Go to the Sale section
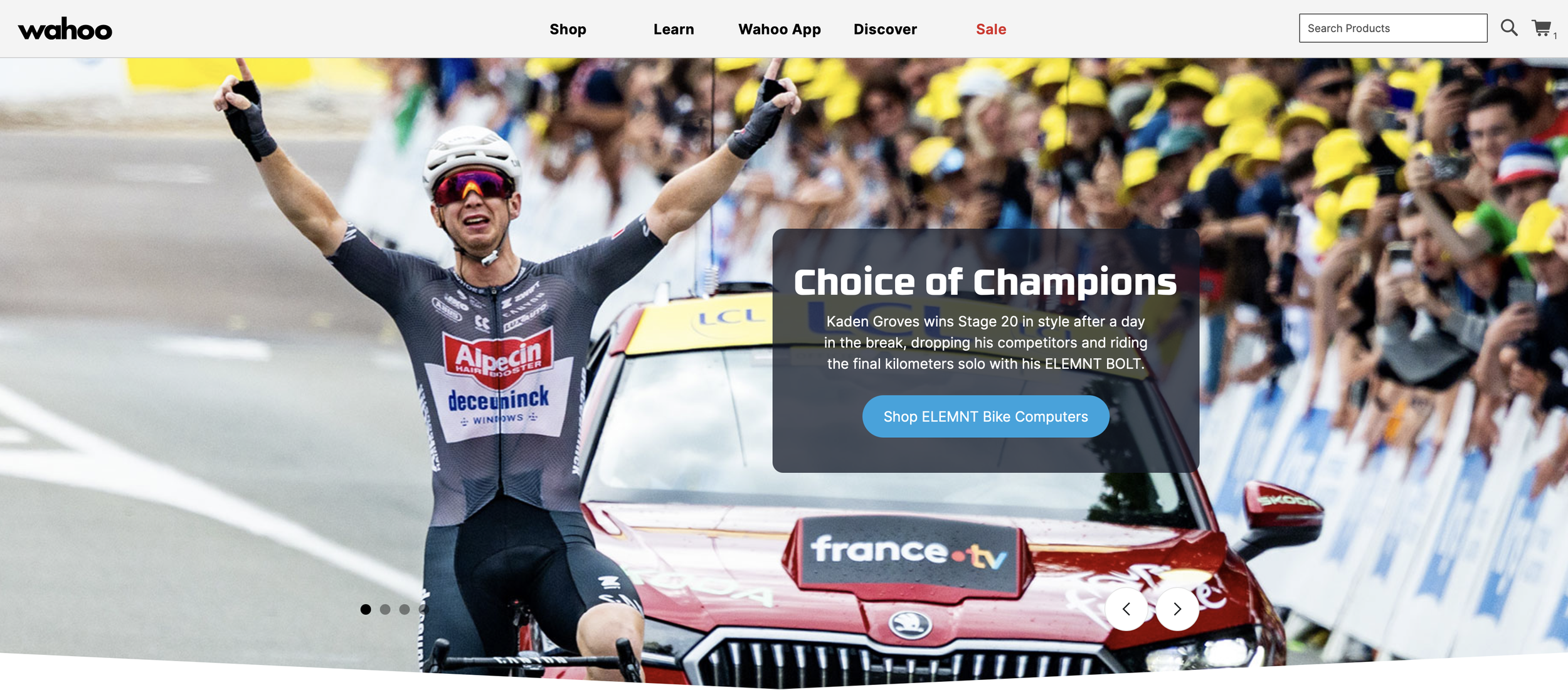The image size is (1568, 690). tap(991, 29)
